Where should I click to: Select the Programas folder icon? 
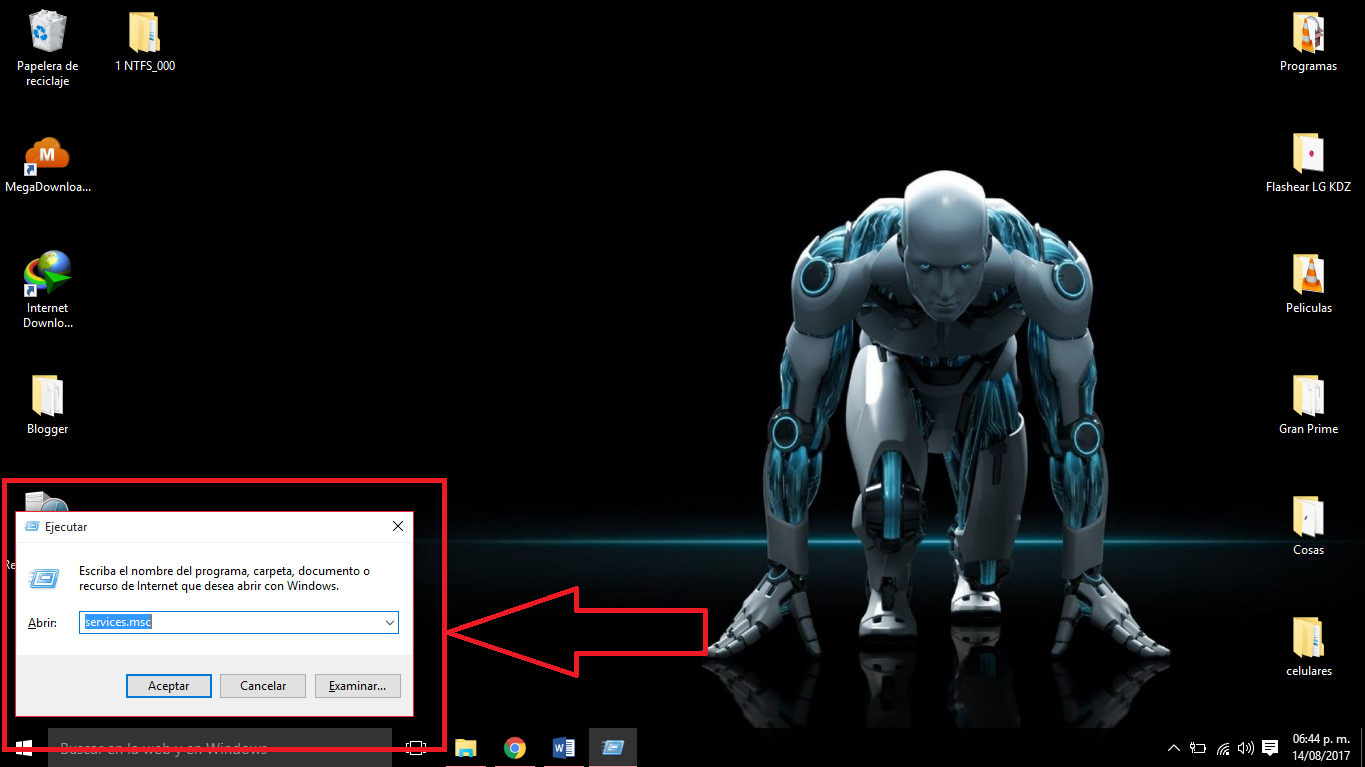coord(1308,42)
